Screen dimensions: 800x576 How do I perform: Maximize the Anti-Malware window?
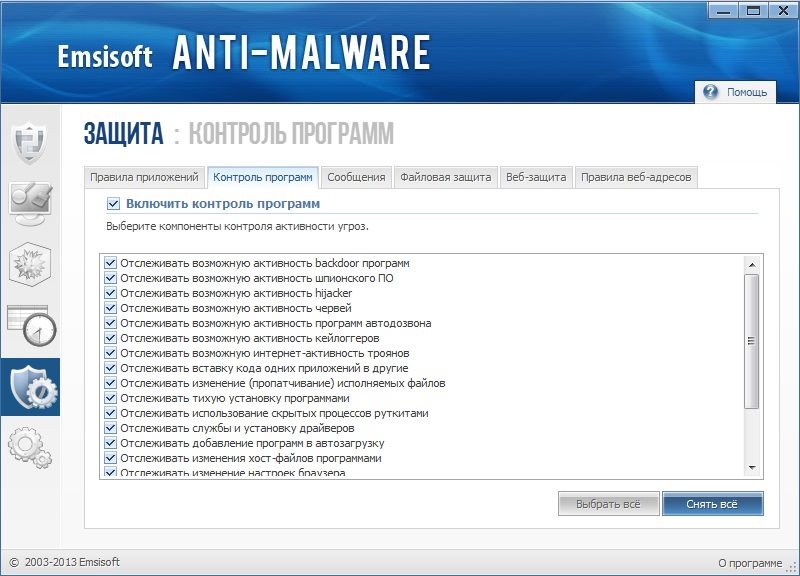pos(754,11)
